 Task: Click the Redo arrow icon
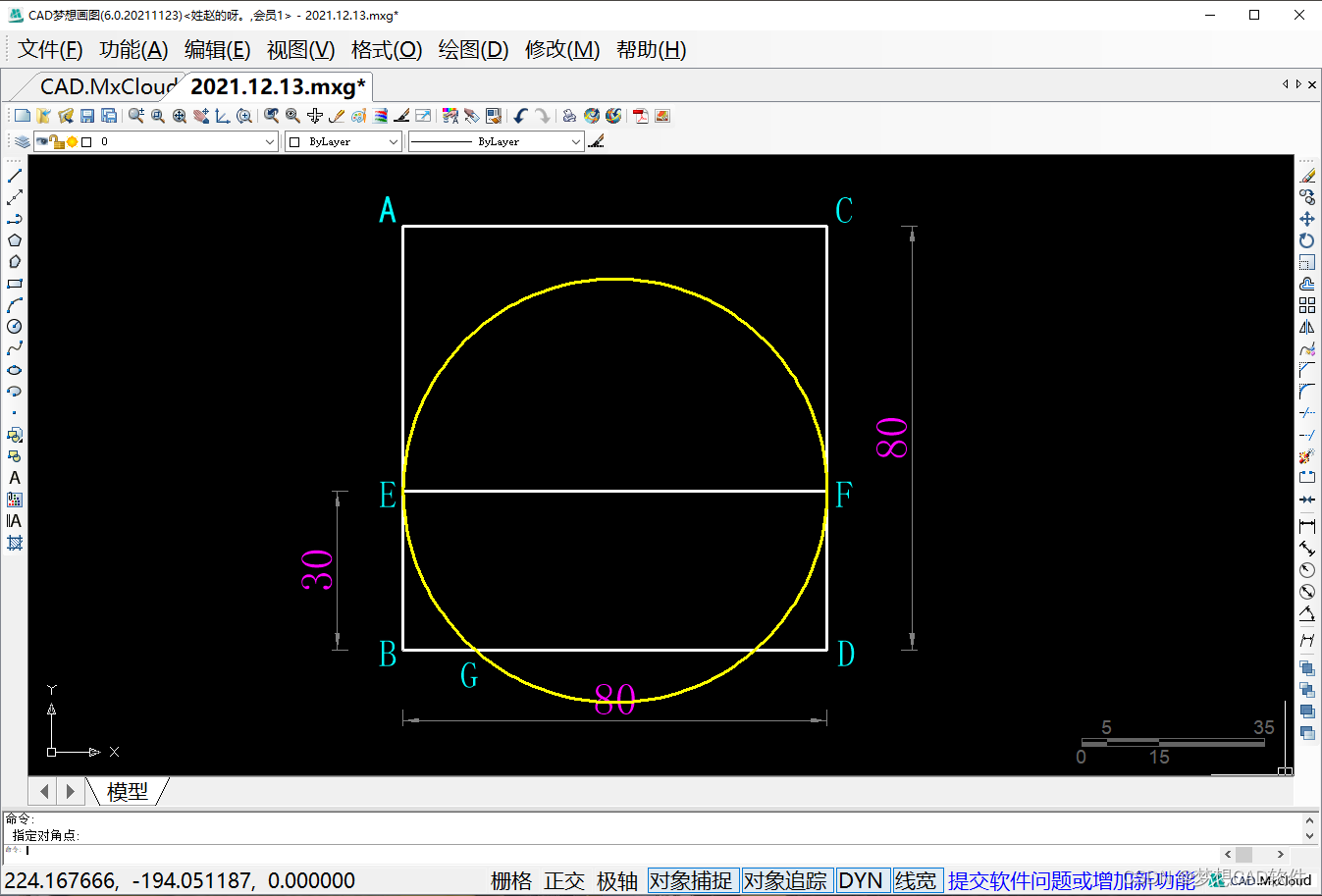(543, 116)
